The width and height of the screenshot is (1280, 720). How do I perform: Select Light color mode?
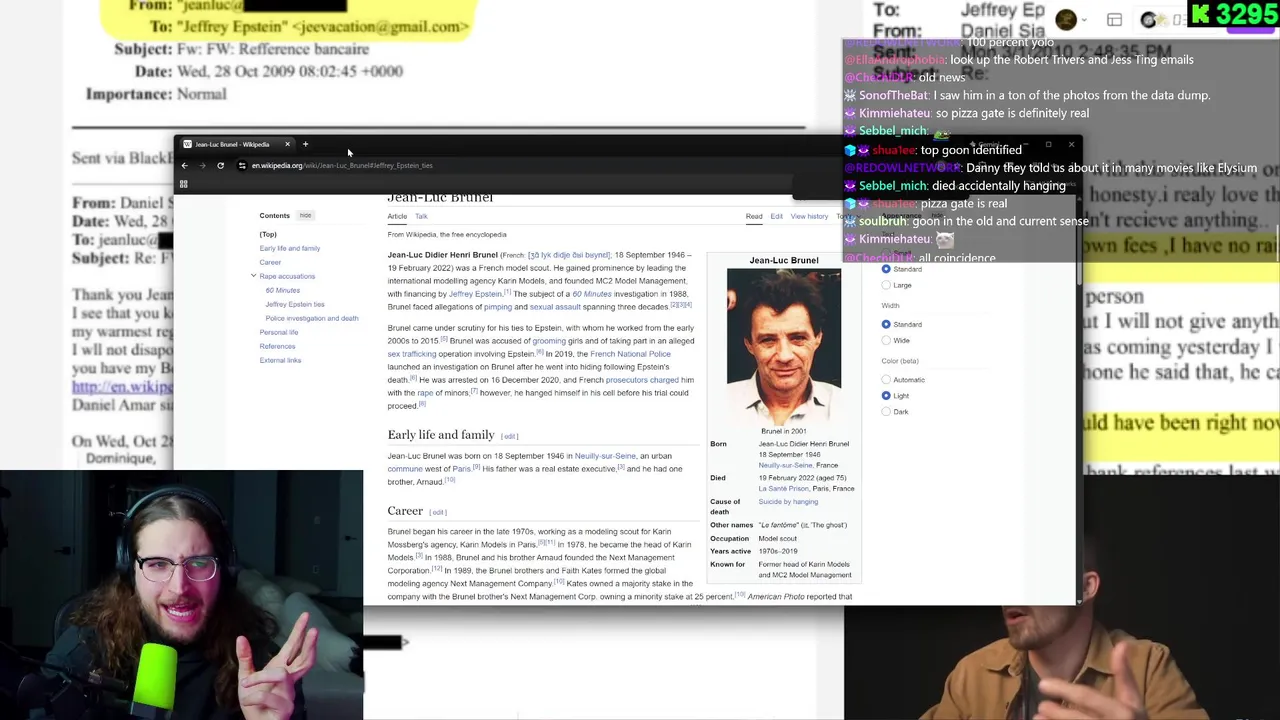pos(886,396)
